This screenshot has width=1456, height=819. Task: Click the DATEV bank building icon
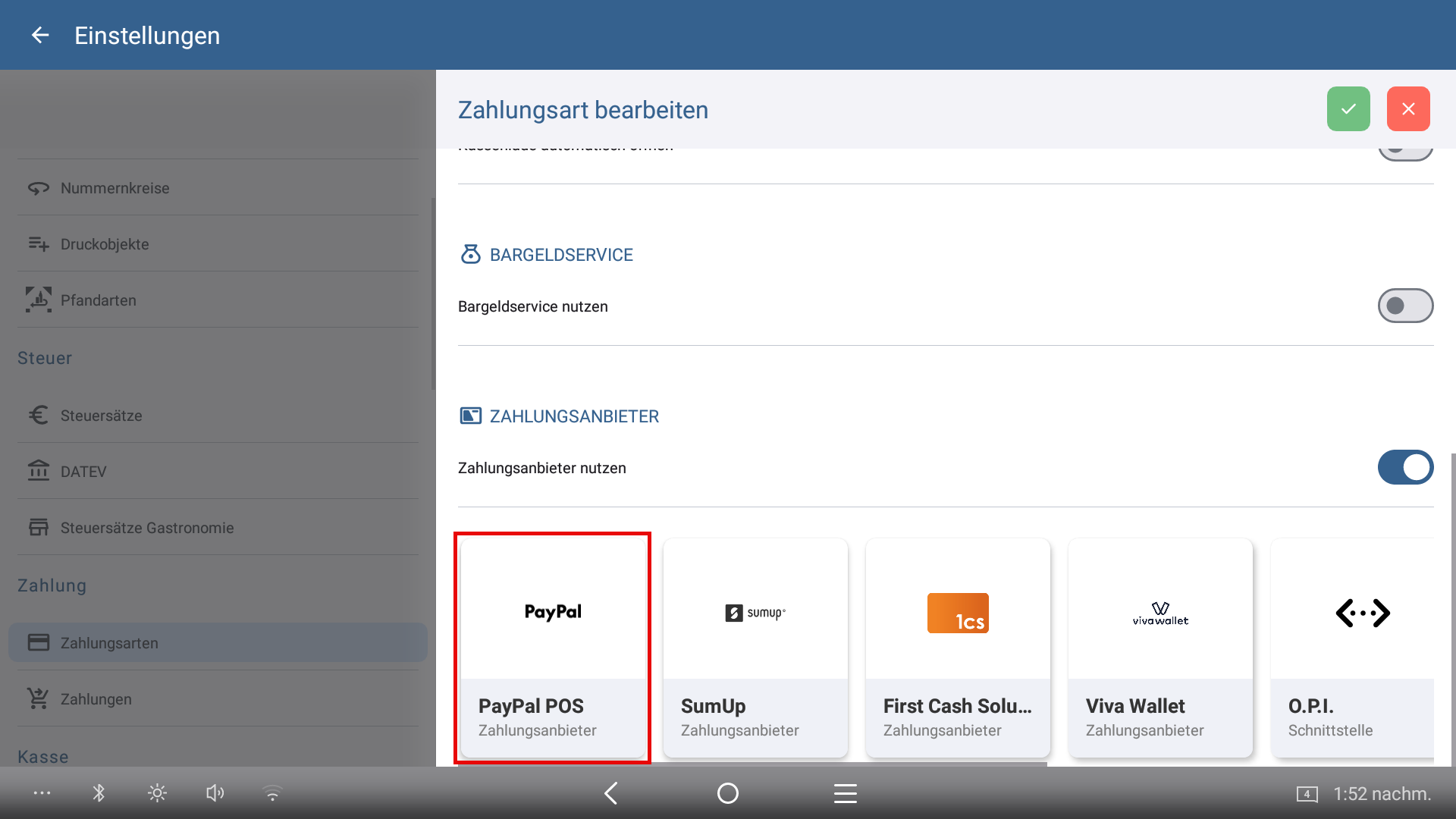(39, 471)
